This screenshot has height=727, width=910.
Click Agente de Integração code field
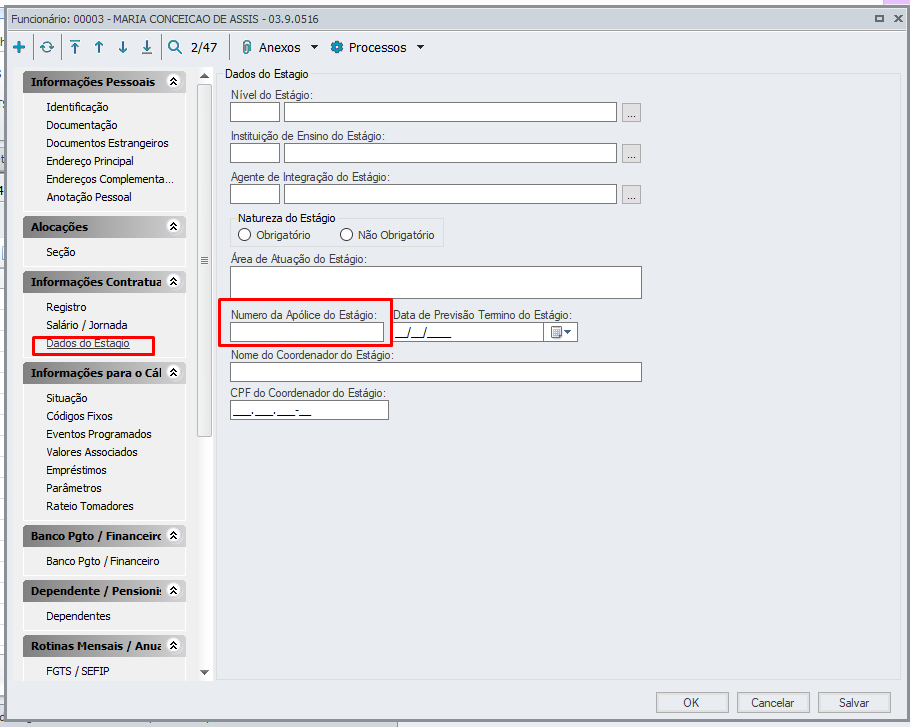click(x=255, y=194)
